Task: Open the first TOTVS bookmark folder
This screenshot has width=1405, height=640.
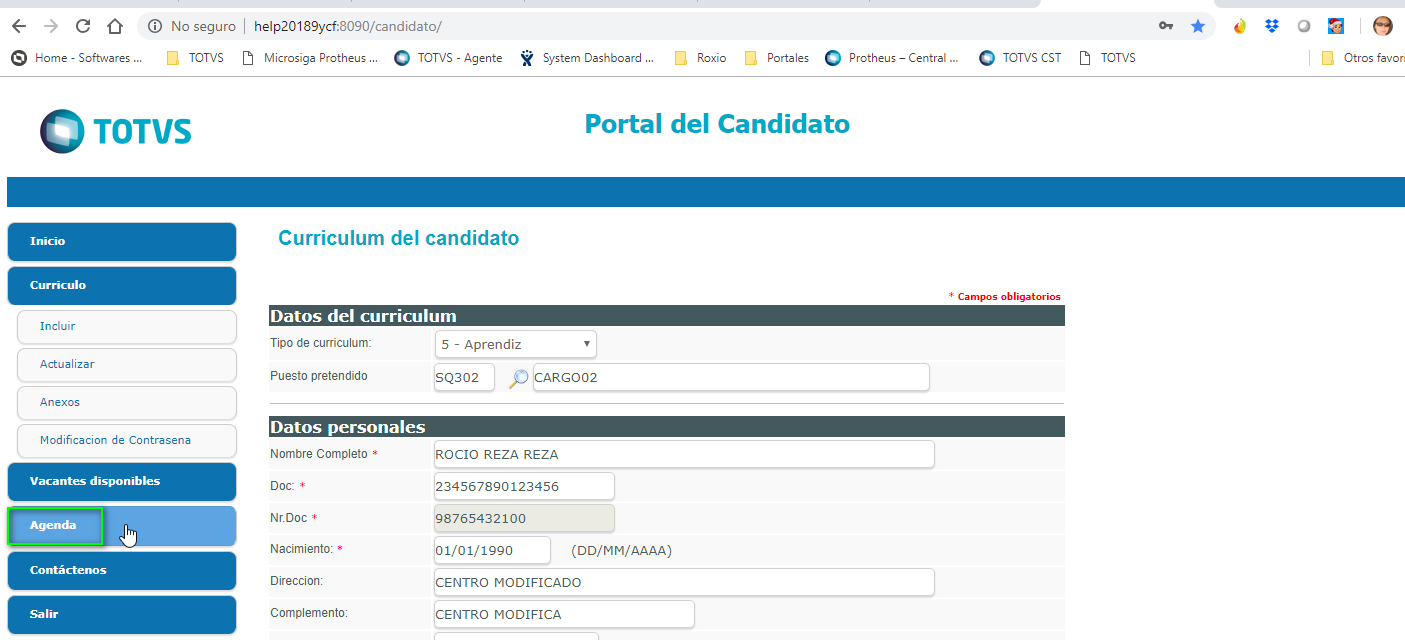Action: click(x=195, y=58)
